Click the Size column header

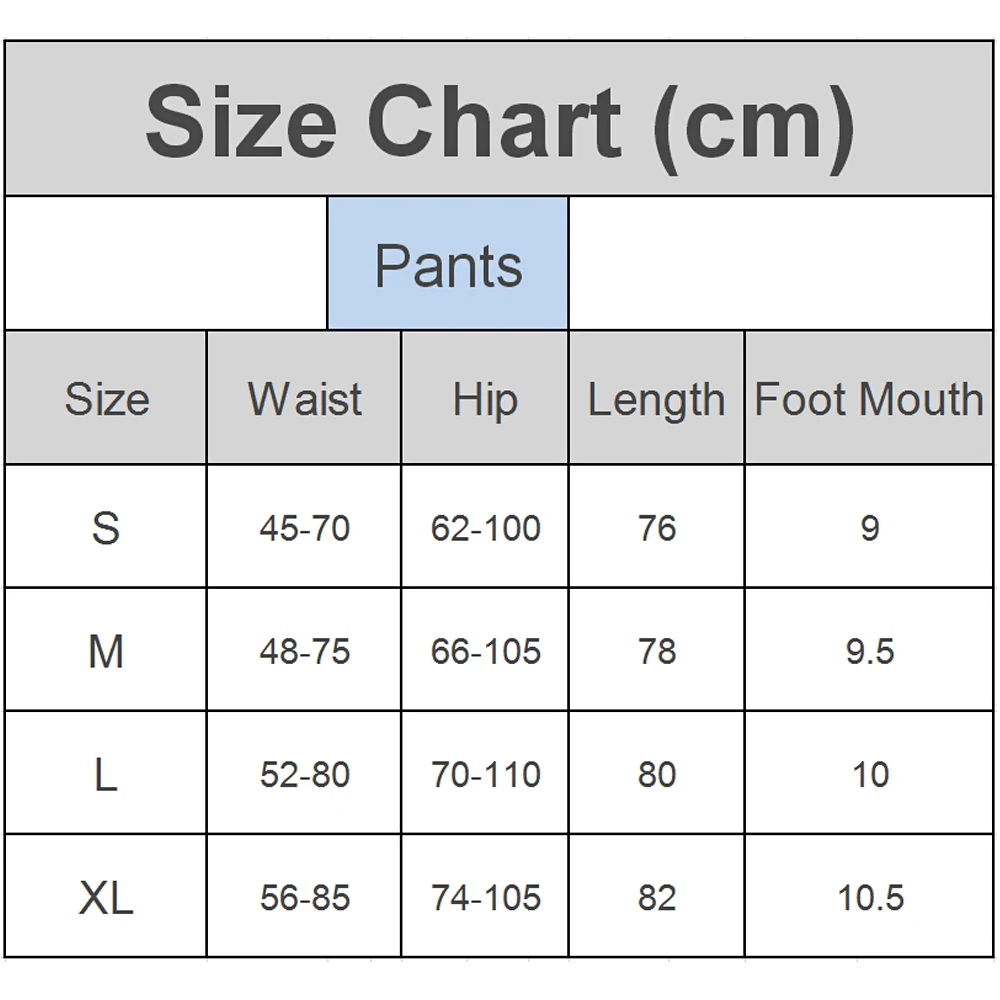pyautogui.click(x=106, y=399)
